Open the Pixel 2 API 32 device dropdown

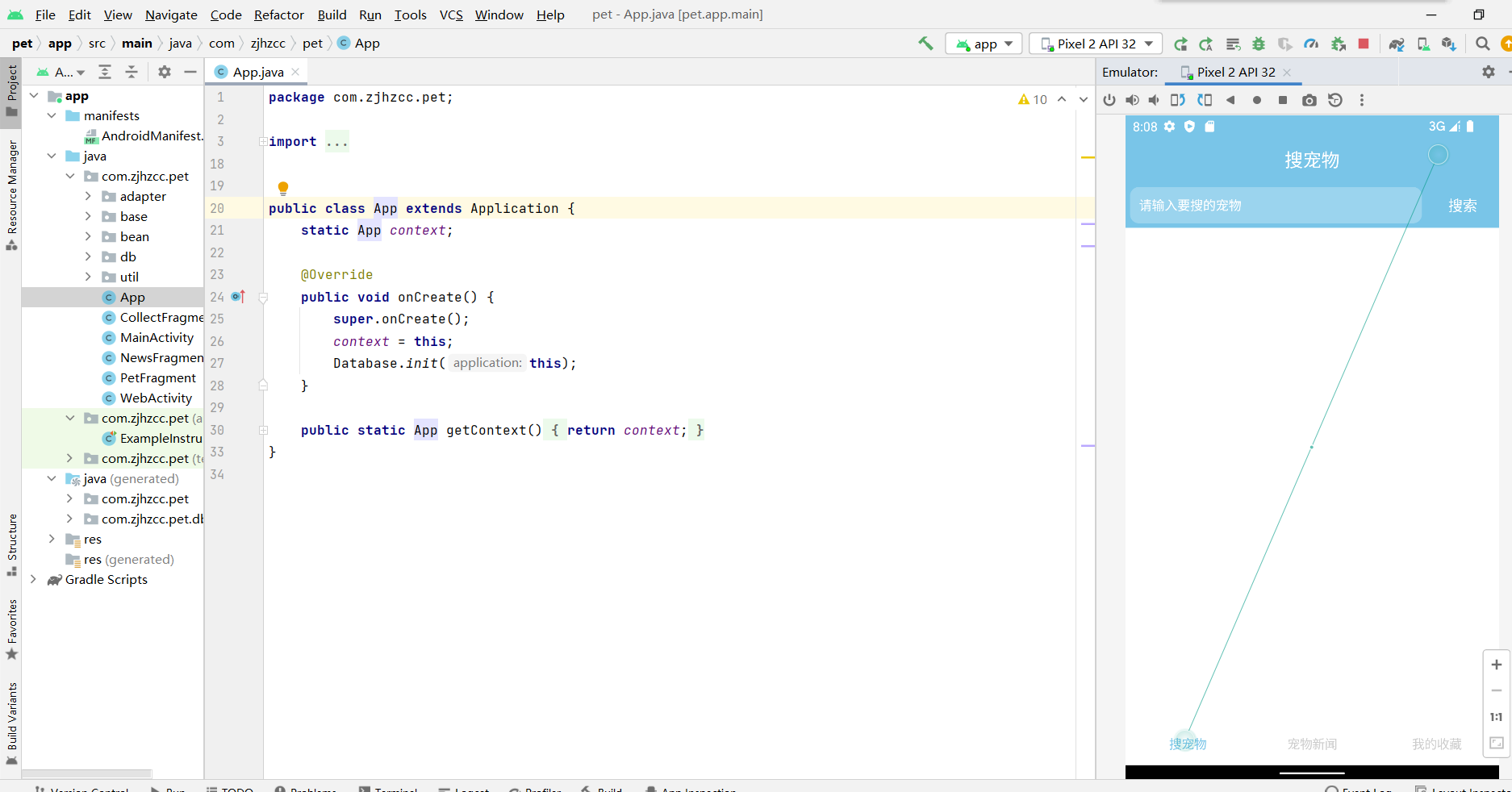tap(1096, 44)
